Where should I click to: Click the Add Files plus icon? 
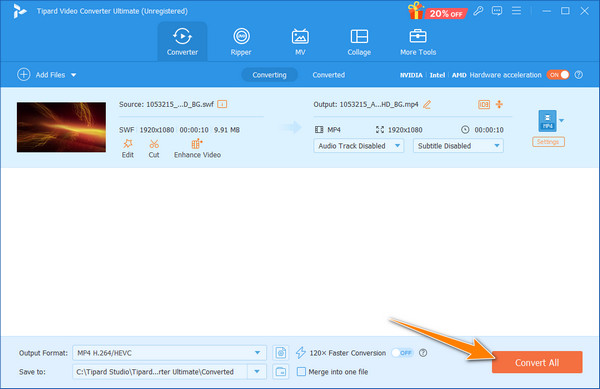(24, 75)
